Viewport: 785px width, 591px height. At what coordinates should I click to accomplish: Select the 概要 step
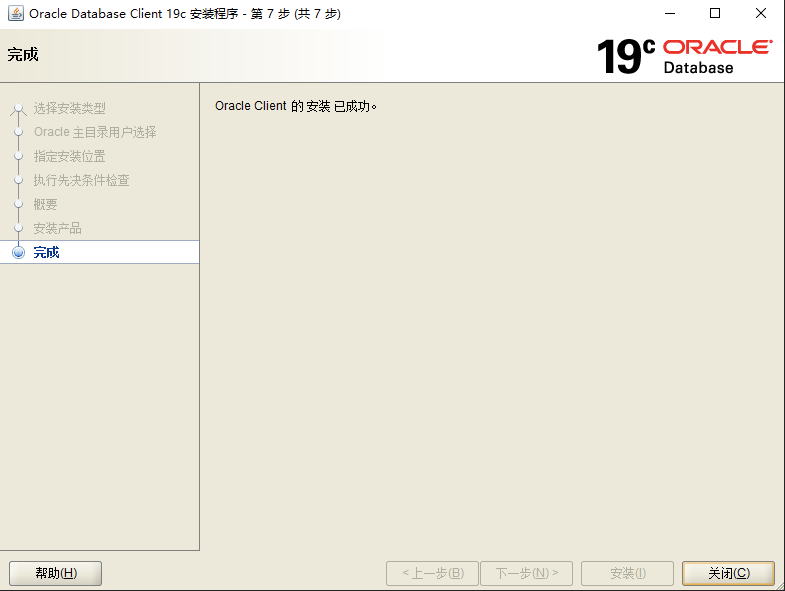tap(46, 204)
